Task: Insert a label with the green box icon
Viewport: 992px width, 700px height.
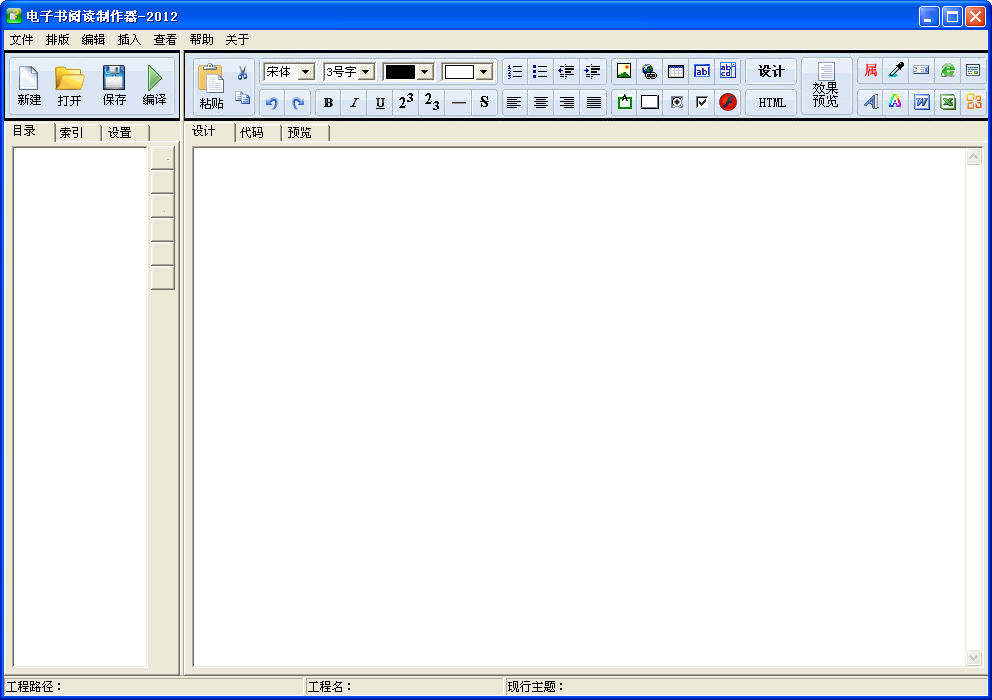Action: click(x=624, y=102)
